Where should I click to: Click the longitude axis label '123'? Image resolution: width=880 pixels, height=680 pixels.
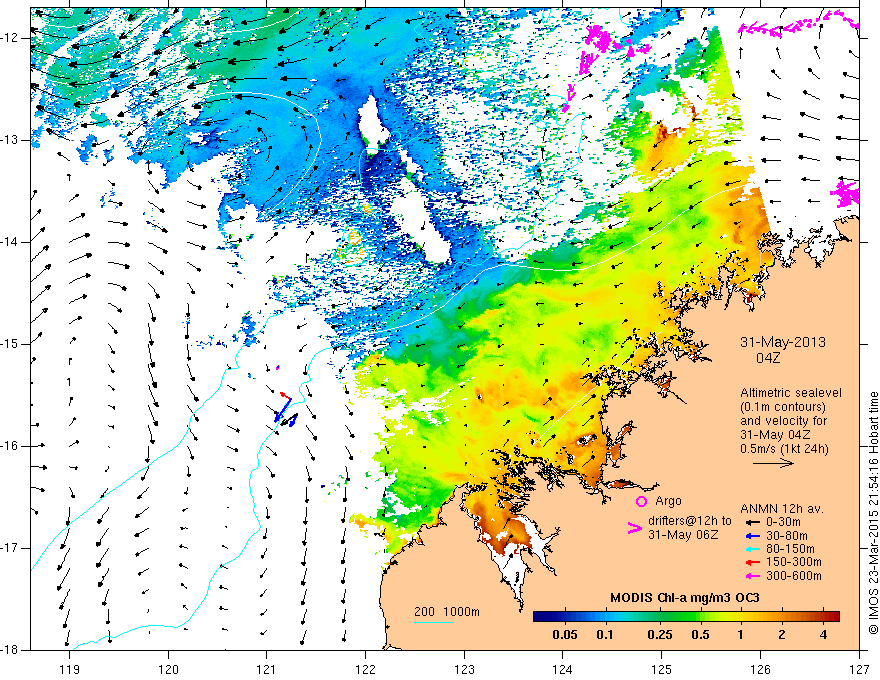coord(464,669)
